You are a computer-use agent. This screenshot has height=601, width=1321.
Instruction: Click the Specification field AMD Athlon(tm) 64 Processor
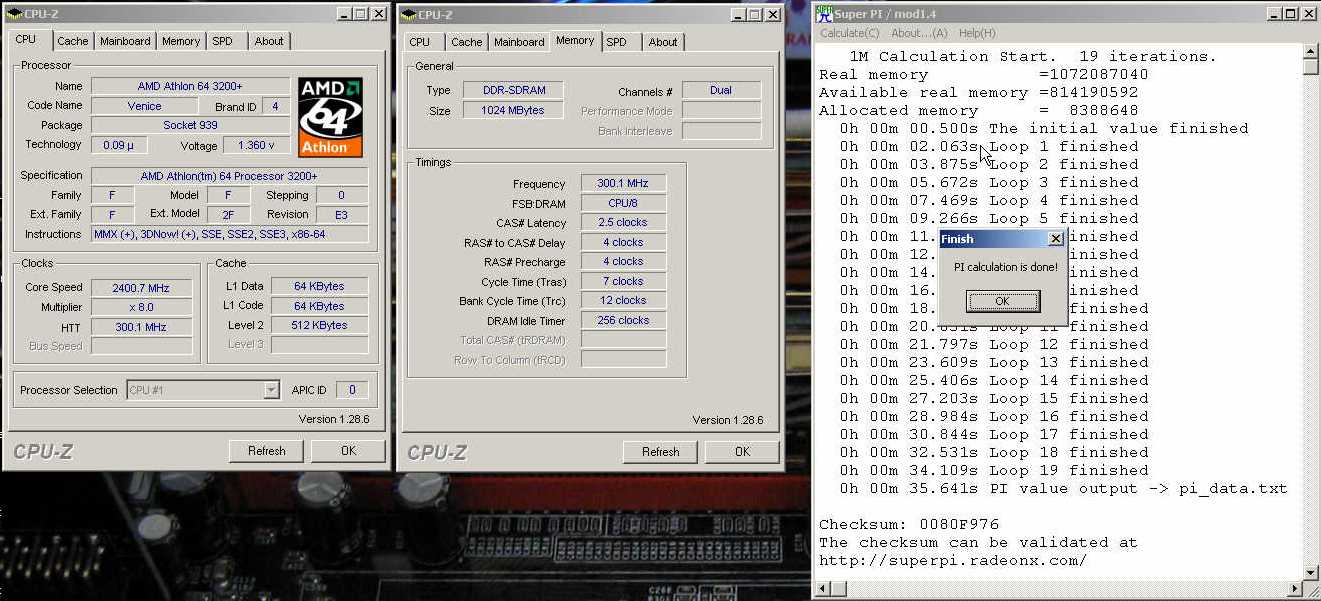(229, 176)
